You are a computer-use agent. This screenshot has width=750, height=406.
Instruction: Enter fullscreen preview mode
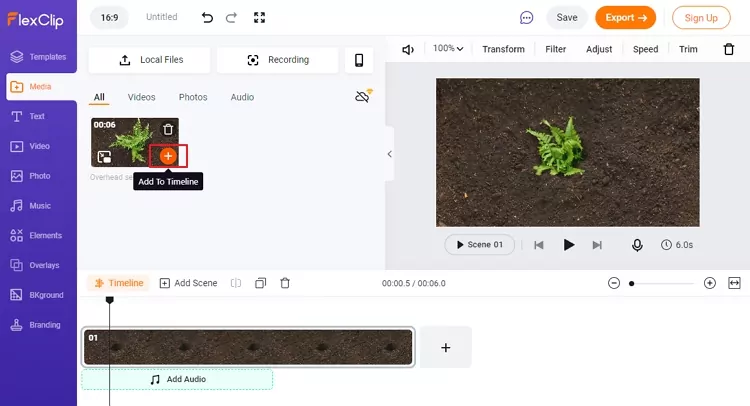(259, 18)
